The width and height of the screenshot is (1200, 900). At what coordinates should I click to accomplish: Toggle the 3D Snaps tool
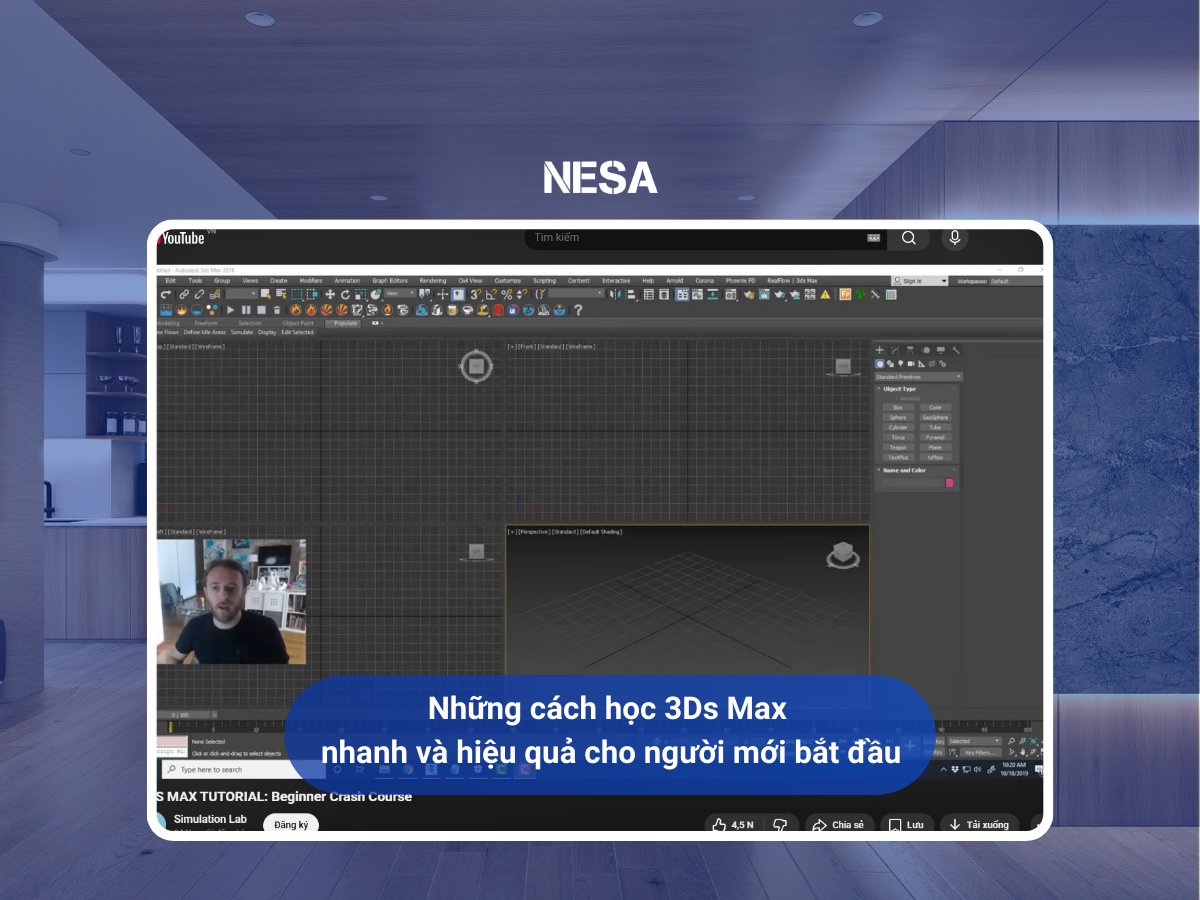tap(474, 295)
